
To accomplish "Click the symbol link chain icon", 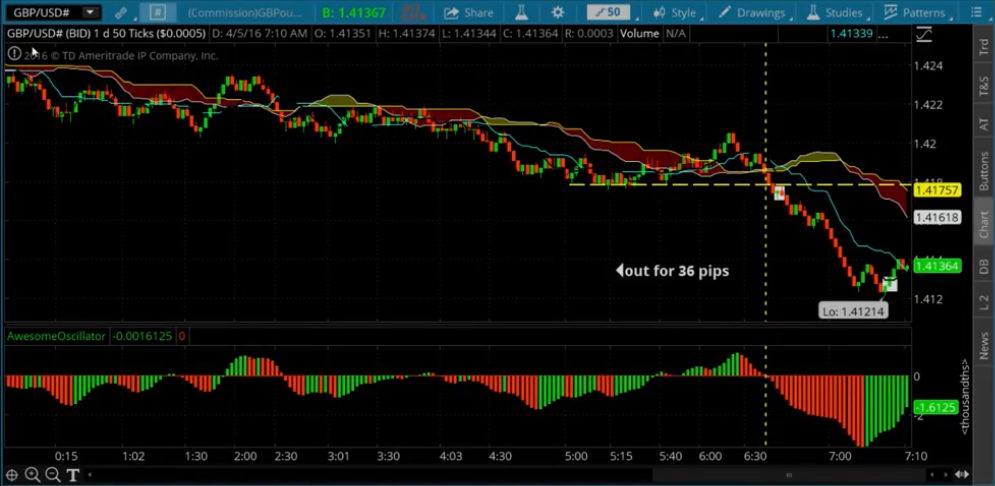I will pyautogui.click(x=121, y=13).
